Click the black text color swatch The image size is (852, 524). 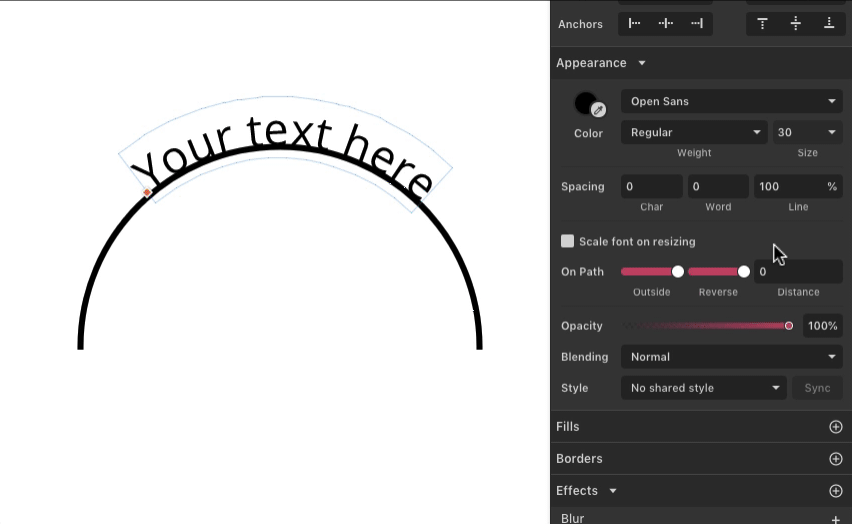[584, 103]
